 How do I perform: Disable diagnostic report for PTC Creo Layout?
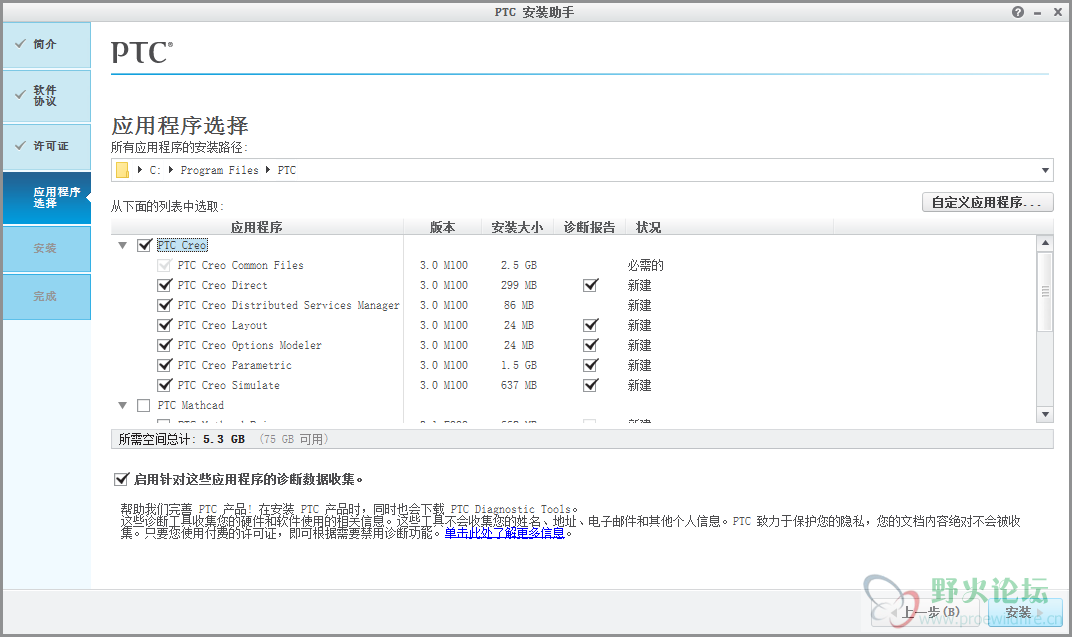pyautogui.click(x=591, y=325)
